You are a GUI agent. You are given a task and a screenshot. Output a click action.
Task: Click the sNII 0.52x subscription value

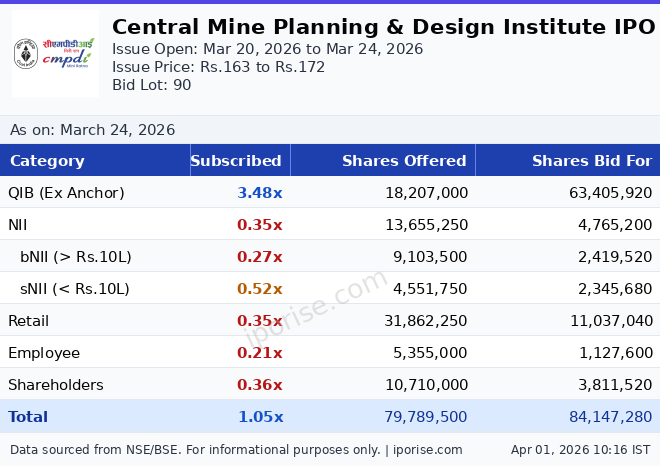click(259, 289)
